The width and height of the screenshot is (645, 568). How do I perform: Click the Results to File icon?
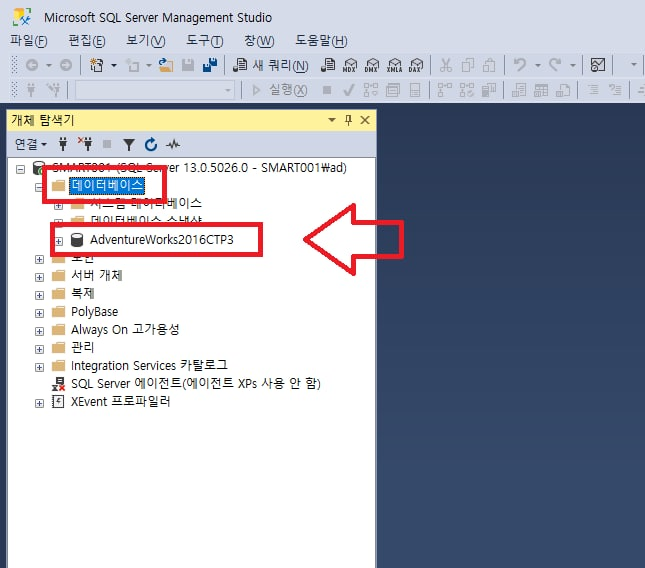[563, 90]
